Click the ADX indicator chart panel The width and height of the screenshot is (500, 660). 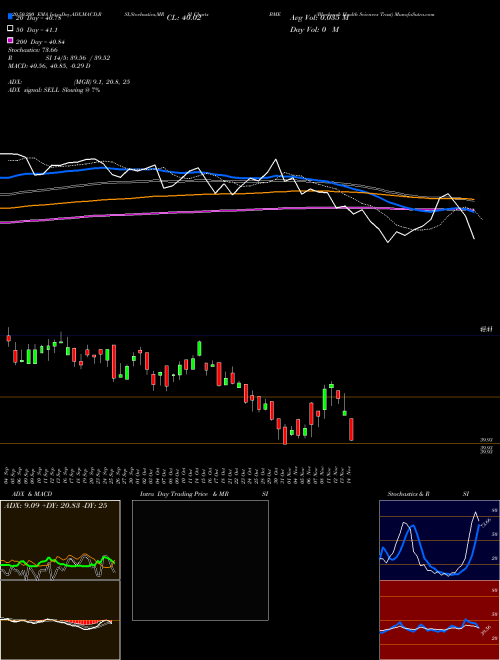tap(60, 540)
